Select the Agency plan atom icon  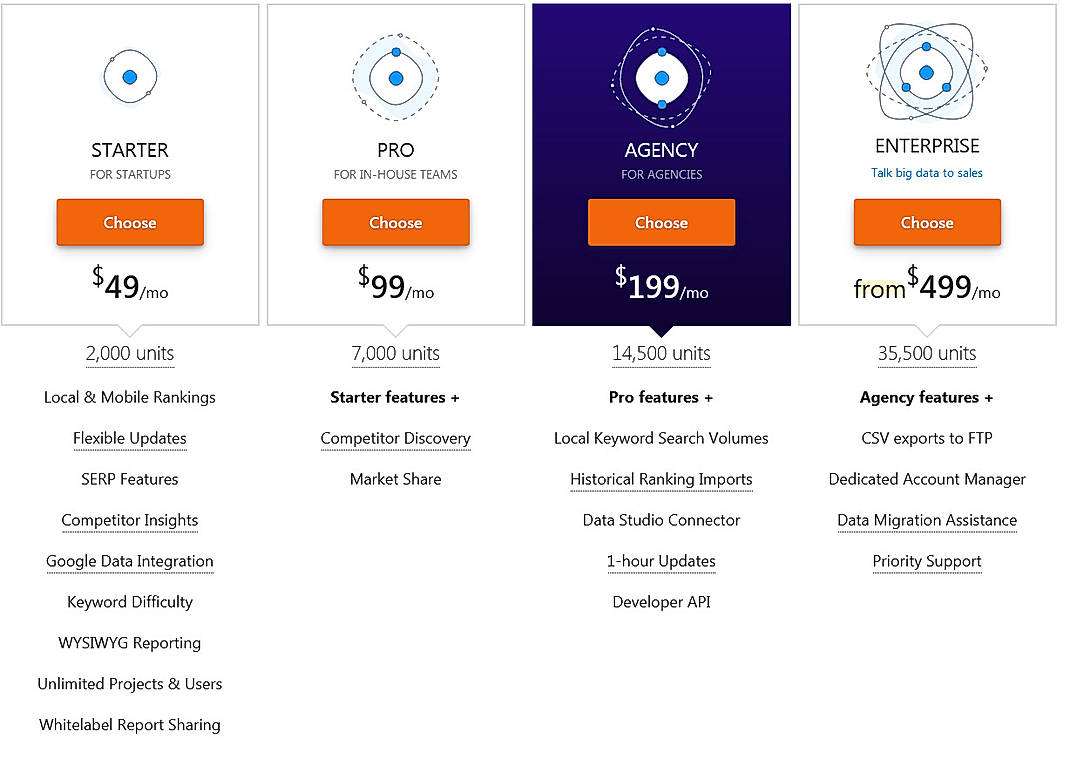point(661,76)
